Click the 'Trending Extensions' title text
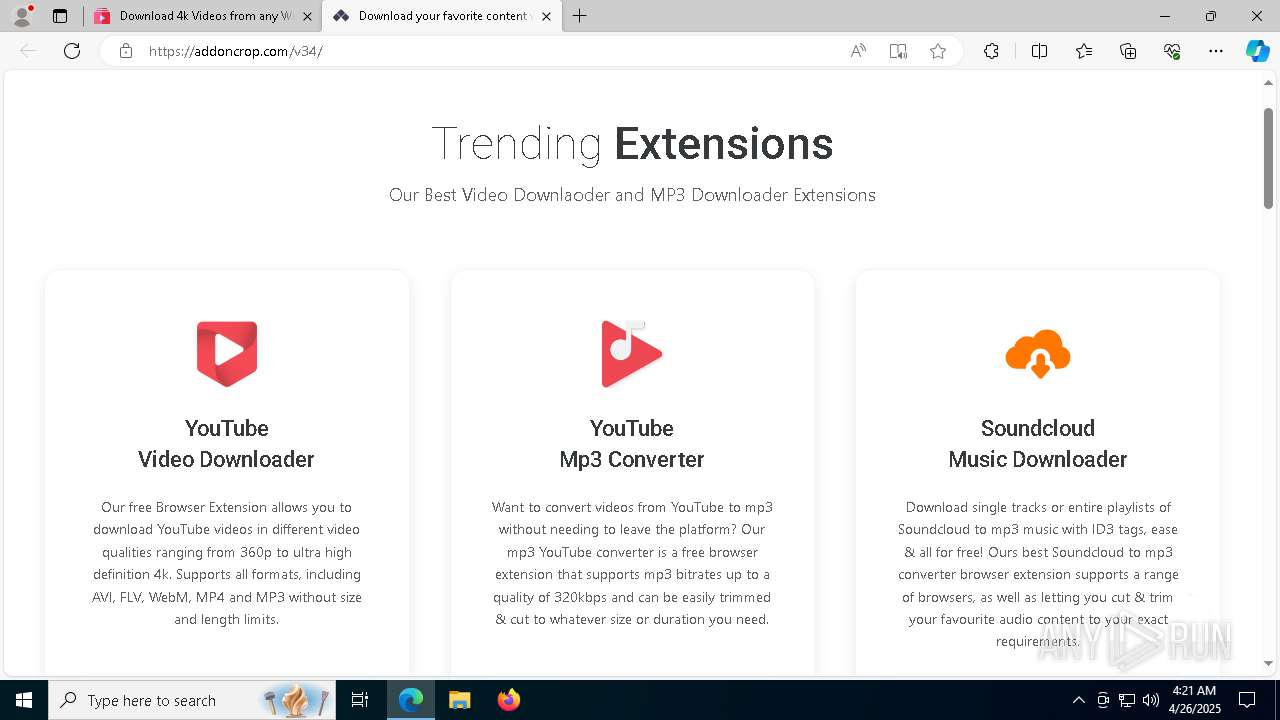Image resolution: width=1280 pixels, height=720 pixels. [x=632, y=144]
